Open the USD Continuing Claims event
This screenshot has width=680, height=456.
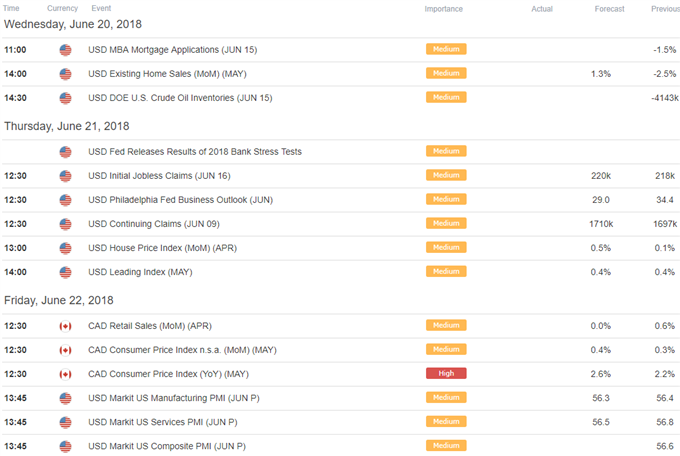pos(154,224)
